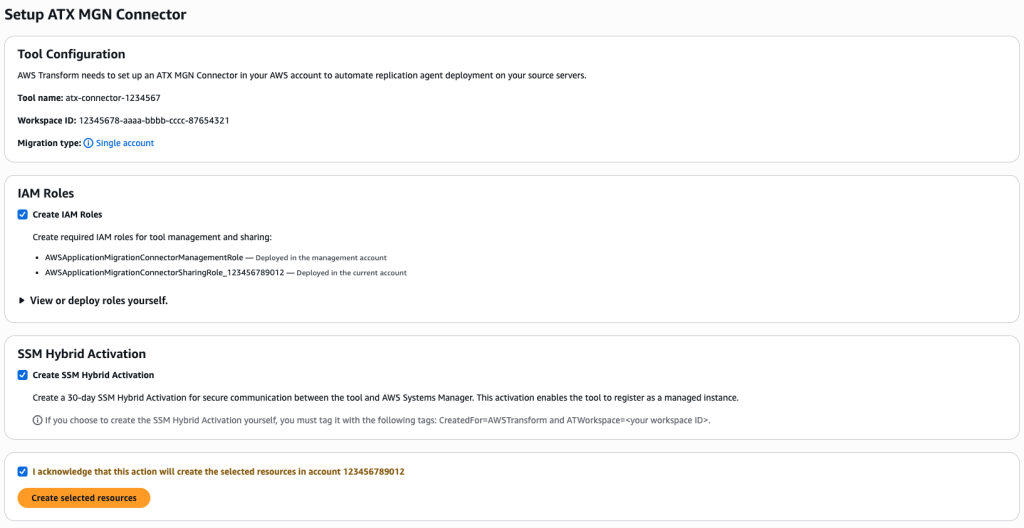Click the Create selected resources button

(84, 498)
